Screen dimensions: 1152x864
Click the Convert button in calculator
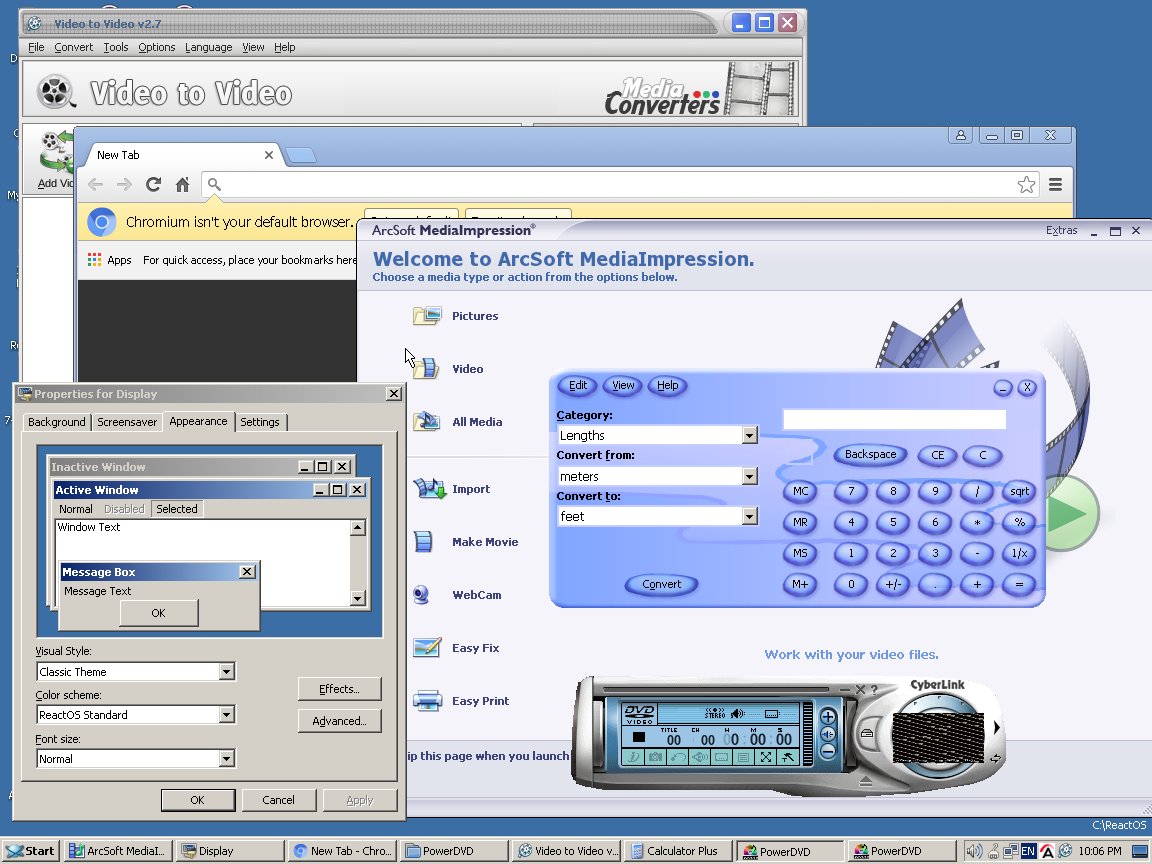coord(661,584)
